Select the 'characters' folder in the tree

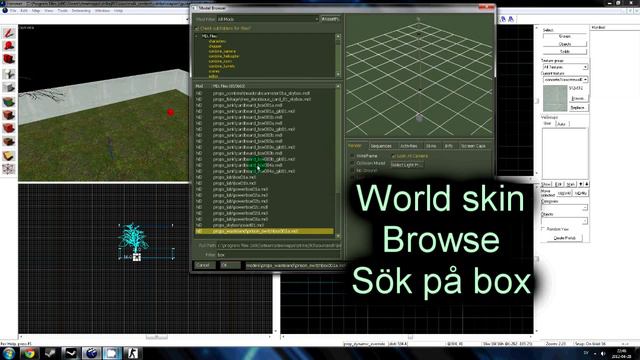[217, 41]
